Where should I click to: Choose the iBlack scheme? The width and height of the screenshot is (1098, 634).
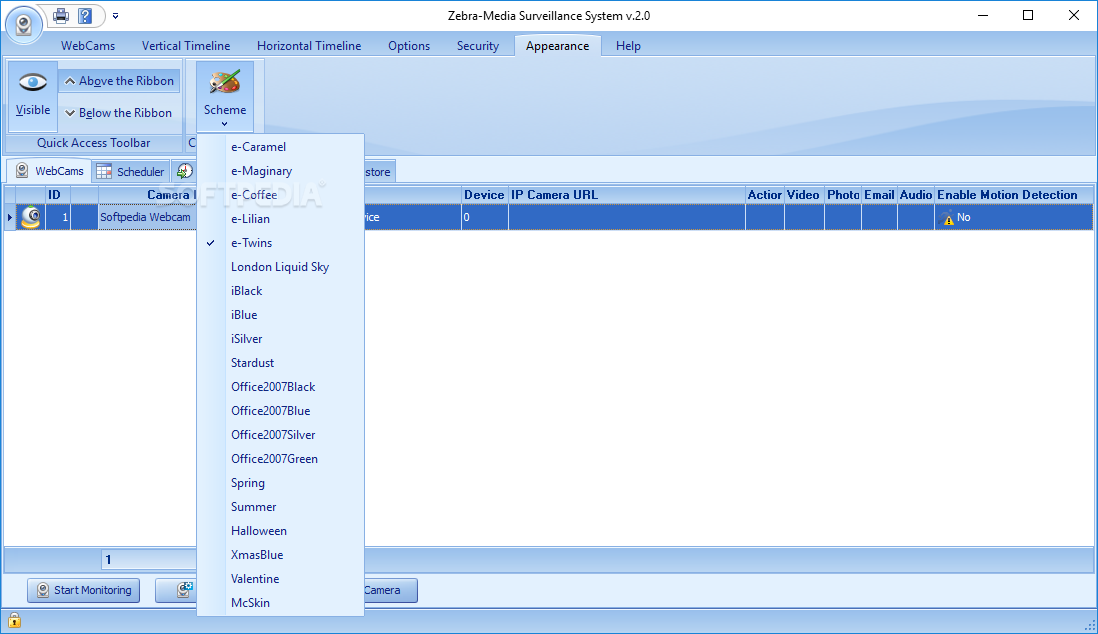coord(281,291)
